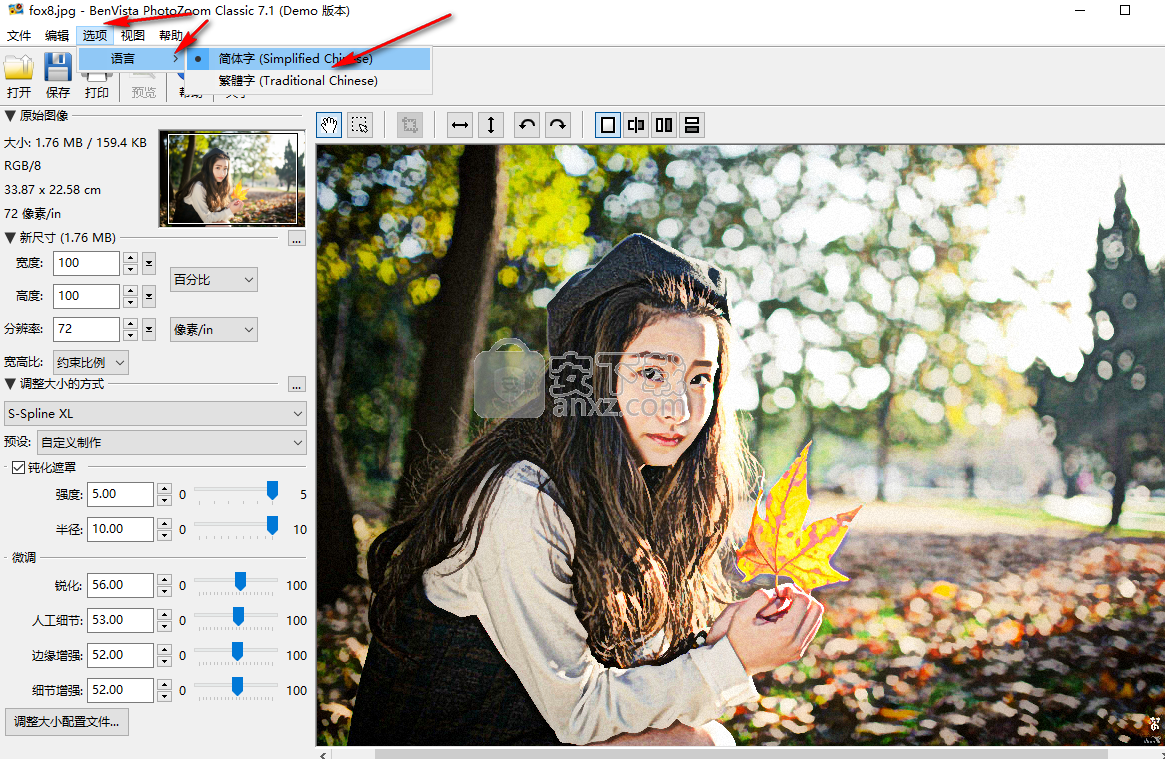
Task: Collapse the 调整大小的方式 resize method section
Action: (x=10, y=384)
